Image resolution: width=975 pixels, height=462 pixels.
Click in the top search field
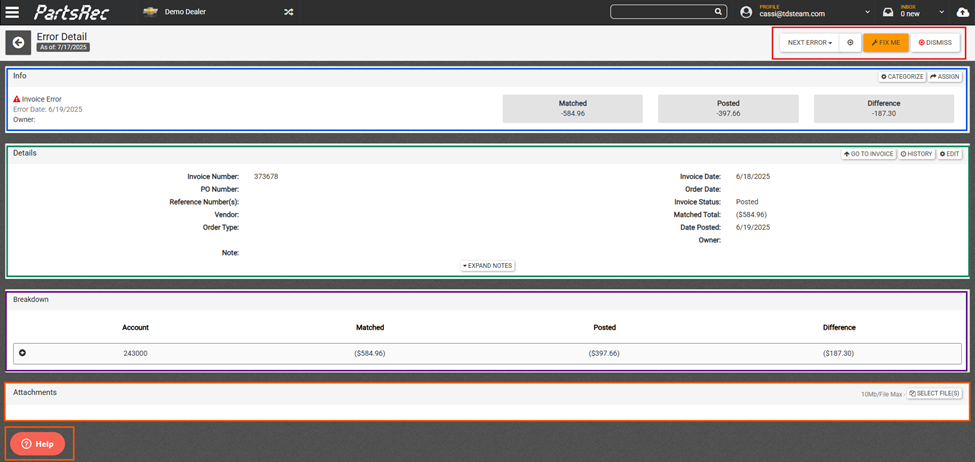point(662,12)
